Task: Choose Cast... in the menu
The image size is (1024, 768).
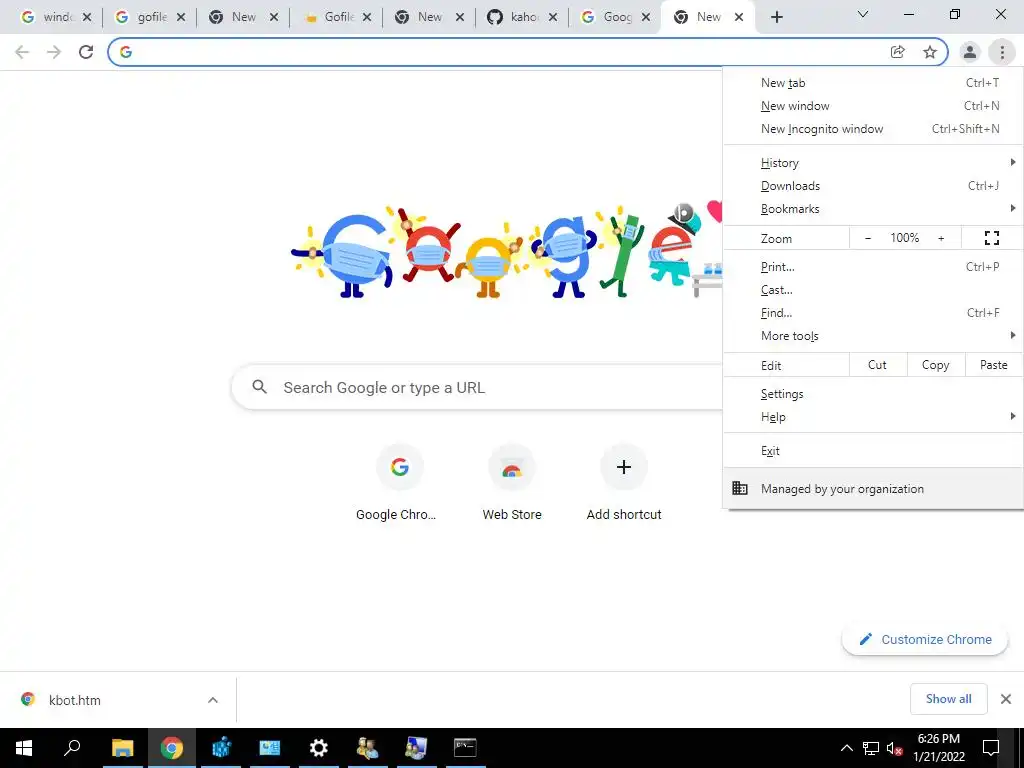Action: [873, 290]
